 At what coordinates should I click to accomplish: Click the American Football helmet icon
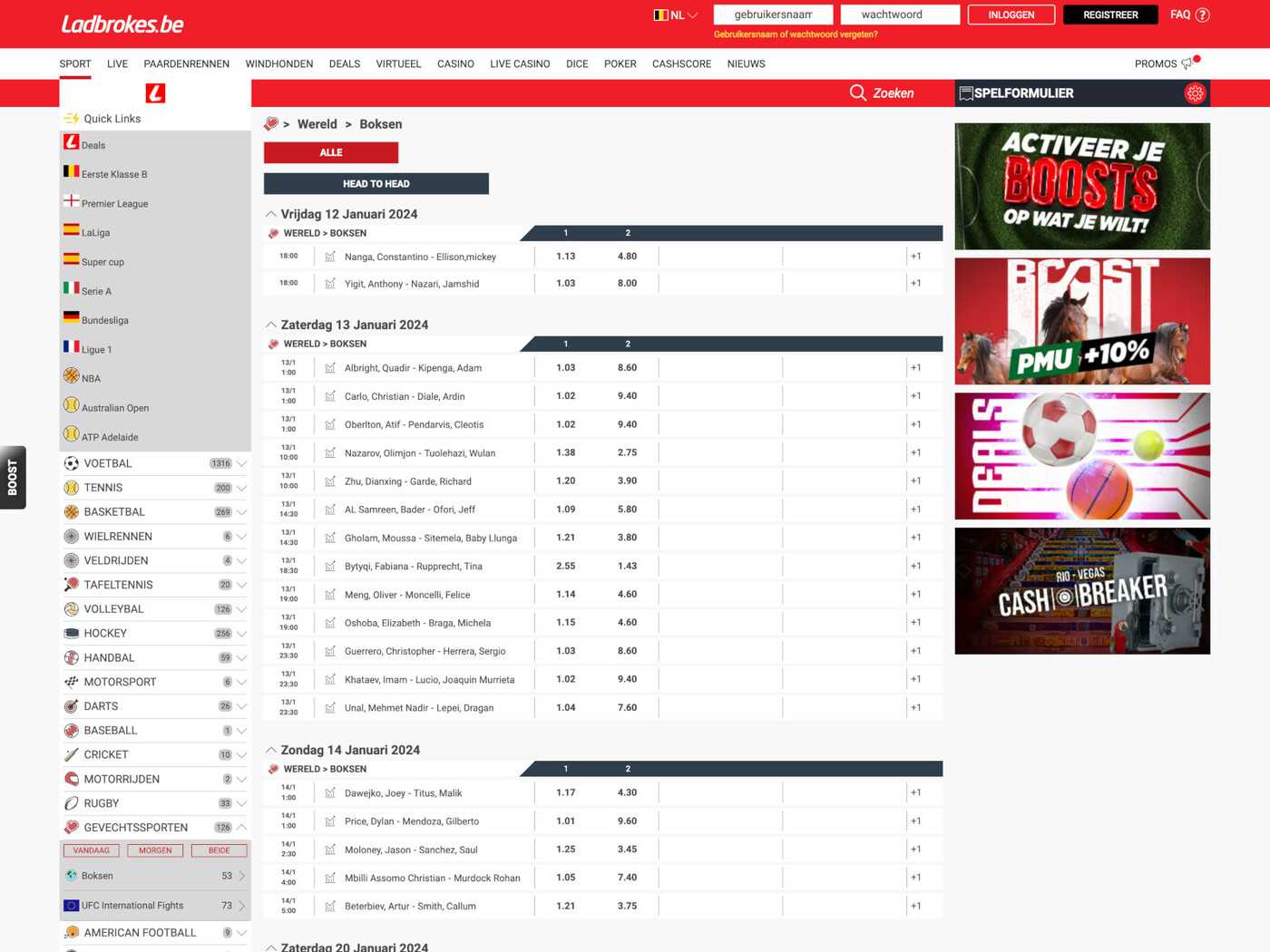(72, 933)
